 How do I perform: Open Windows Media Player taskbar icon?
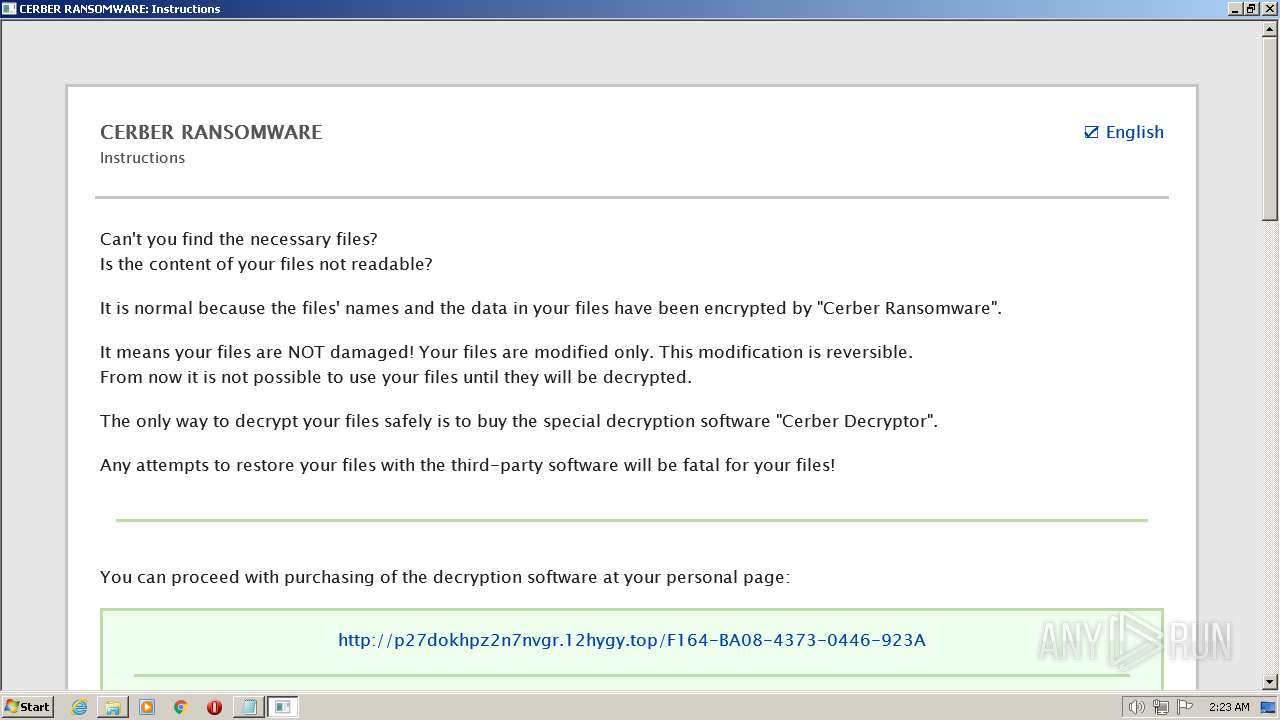click(x=147, y=707)
